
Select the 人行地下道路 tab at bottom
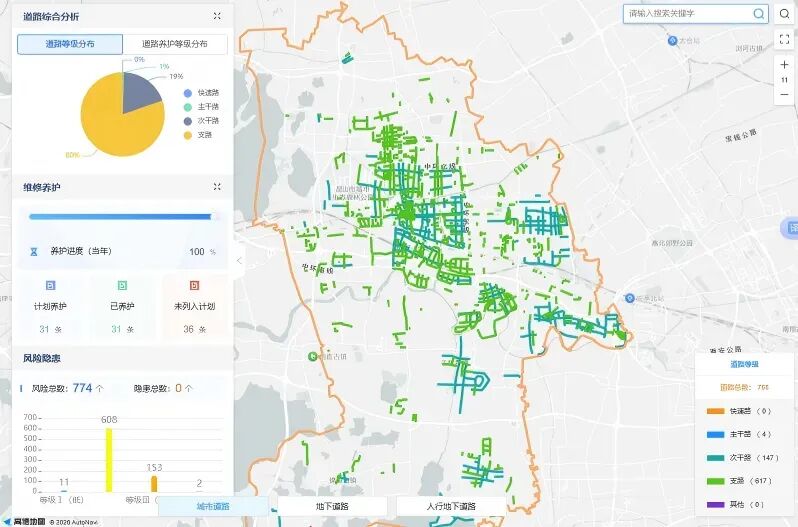point(451,507)
